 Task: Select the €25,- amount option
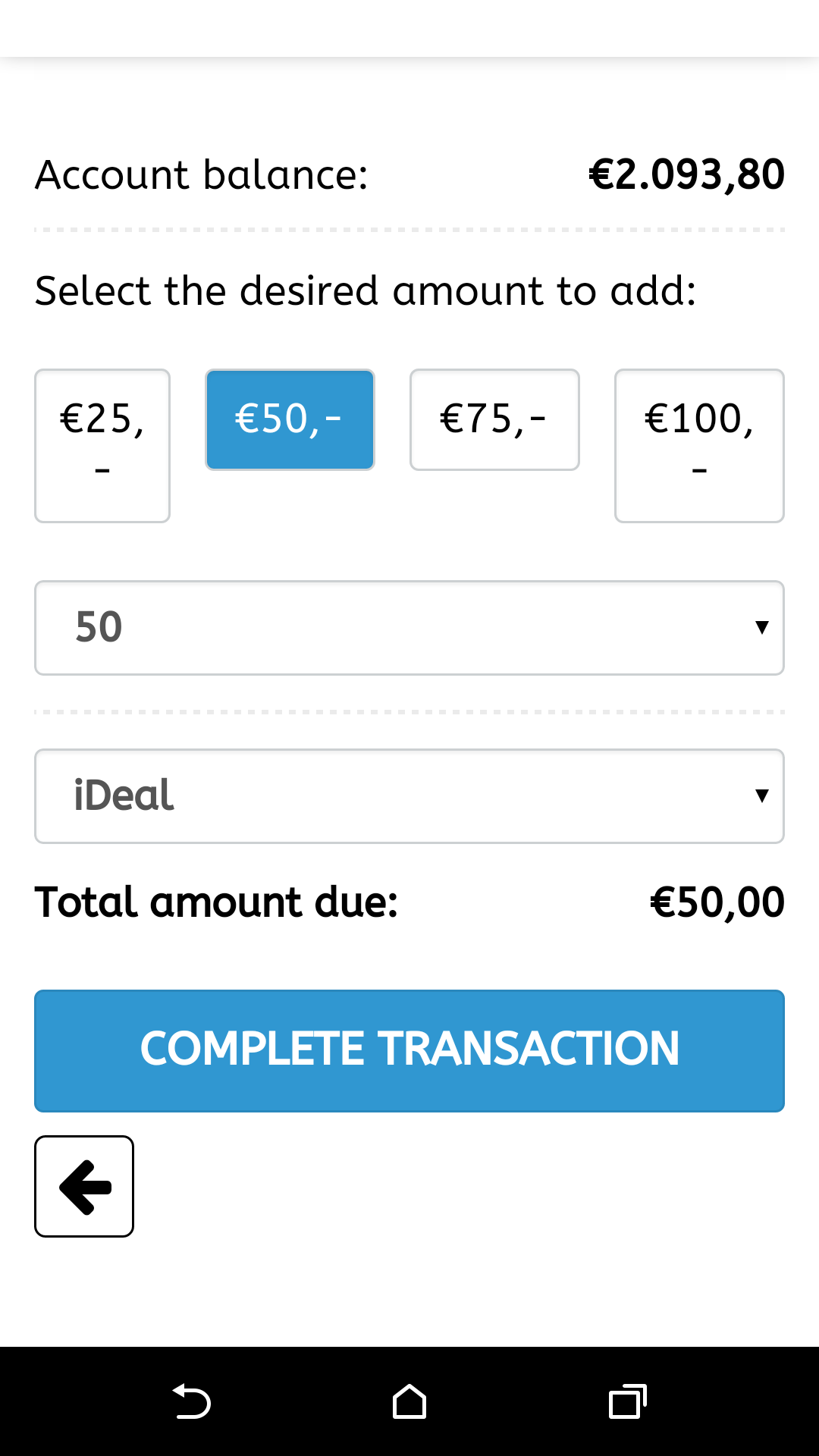click(102, 445)
